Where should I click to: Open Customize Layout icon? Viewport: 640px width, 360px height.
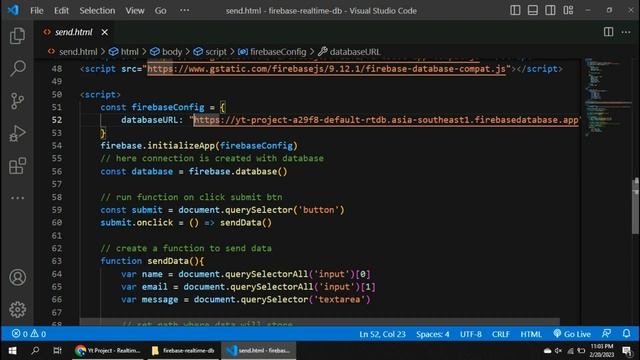[568, 10]
